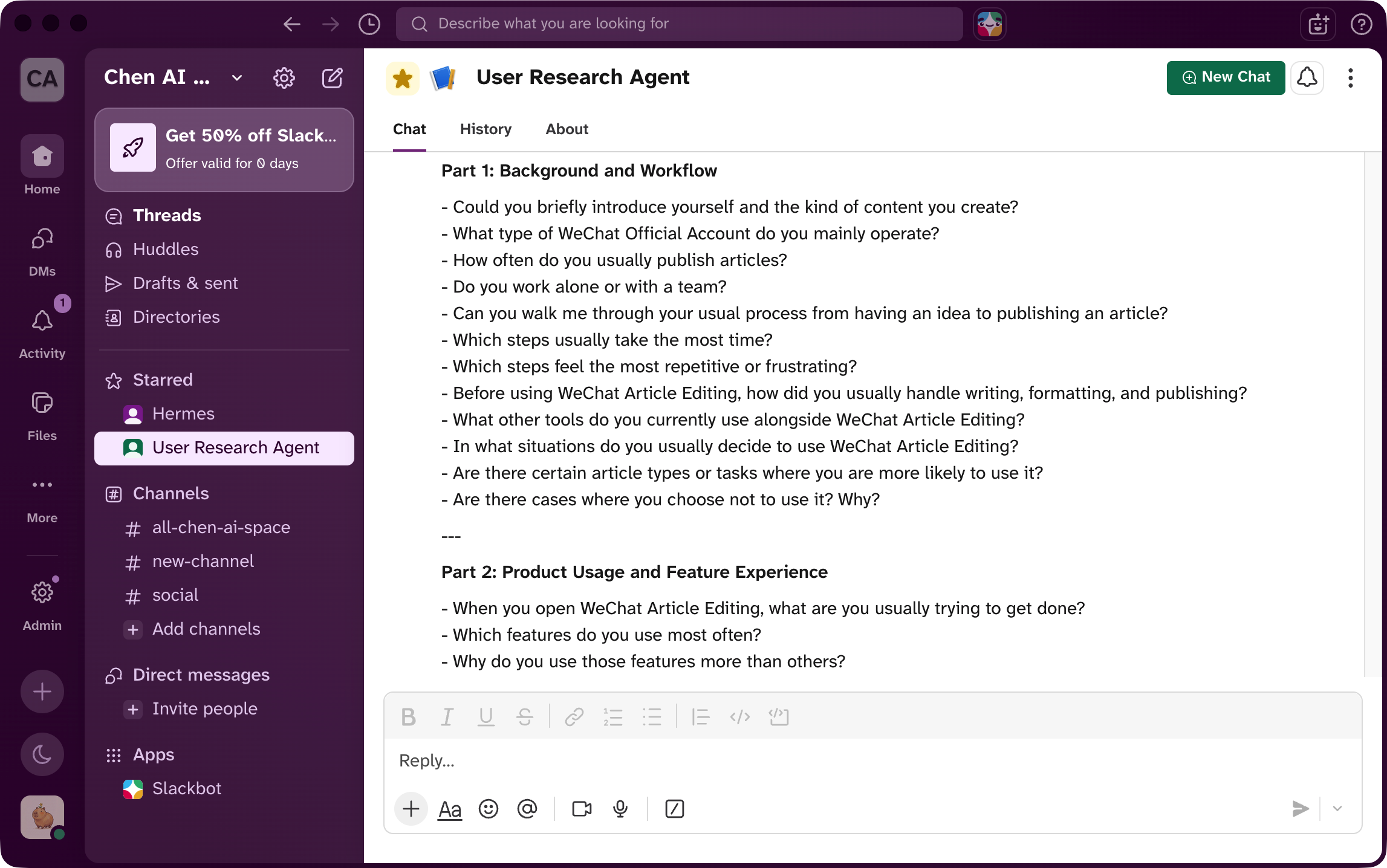Switch to the Chat tab
This screenshot has width=1387, height=868.
409,129
